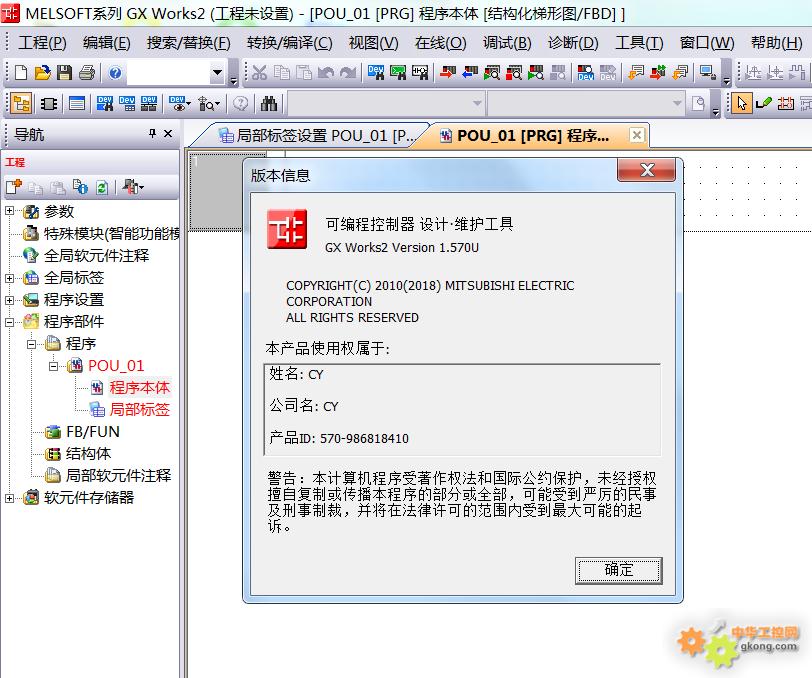Collapse the POU_01 tree node
This screenshot has width=812, height=678.
click(x=53, y=366)
